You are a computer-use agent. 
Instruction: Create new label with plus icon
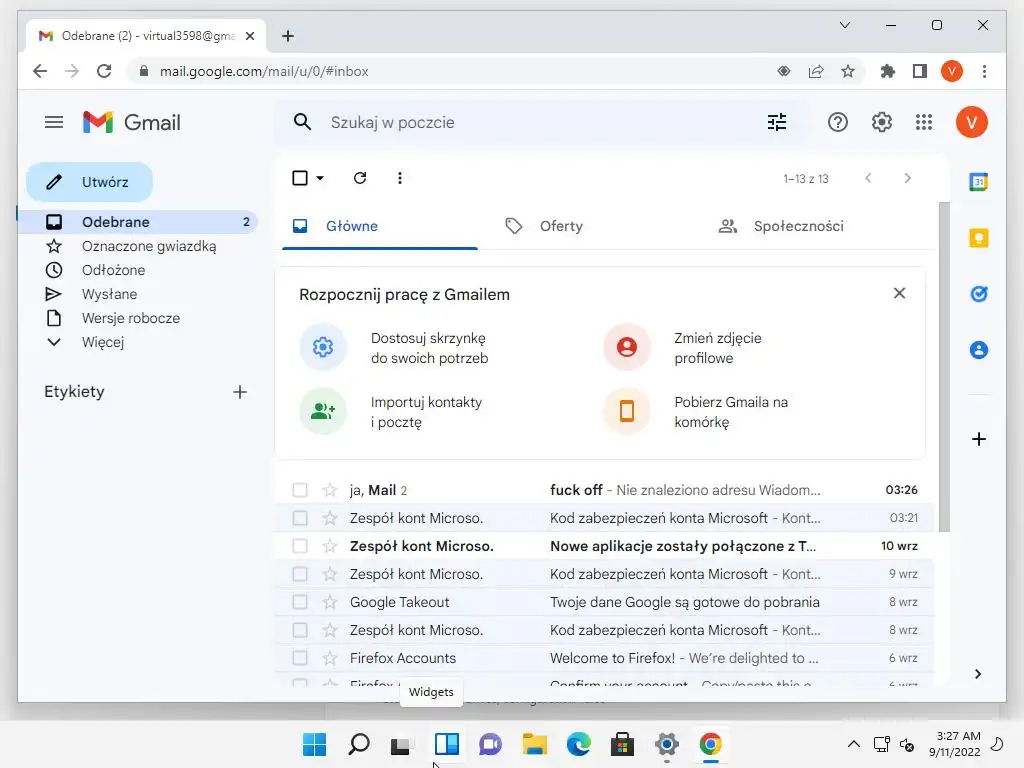[x=240, y=392]
